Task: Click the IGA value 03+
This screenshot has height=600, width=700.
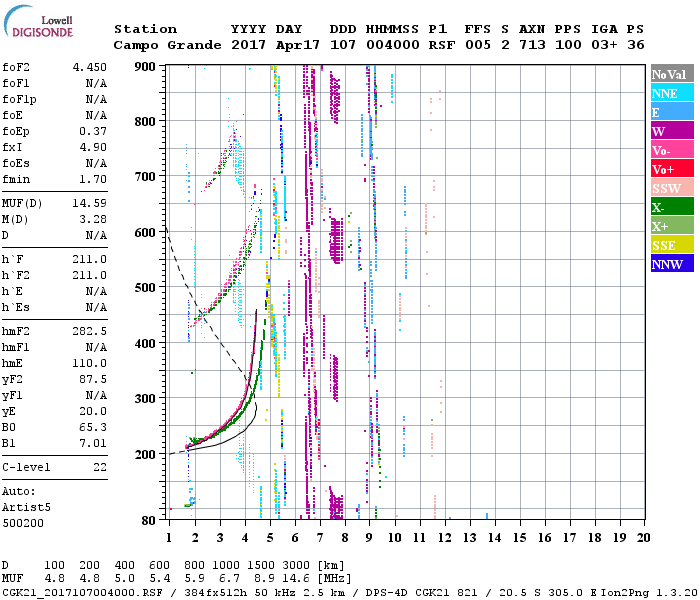Action: (x=604, y=45)
